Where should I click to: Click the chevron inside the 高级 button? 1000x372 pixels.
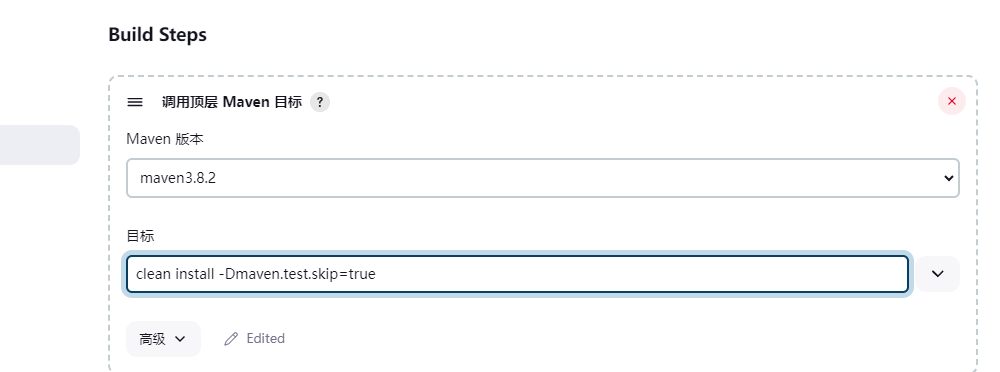pyautogui.click(x=180, y=339)
